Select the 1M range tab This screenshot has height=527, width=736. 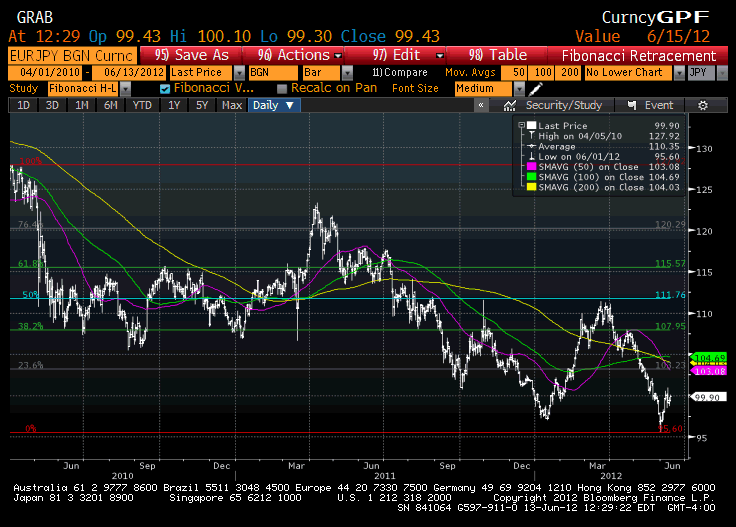point(82,105)
